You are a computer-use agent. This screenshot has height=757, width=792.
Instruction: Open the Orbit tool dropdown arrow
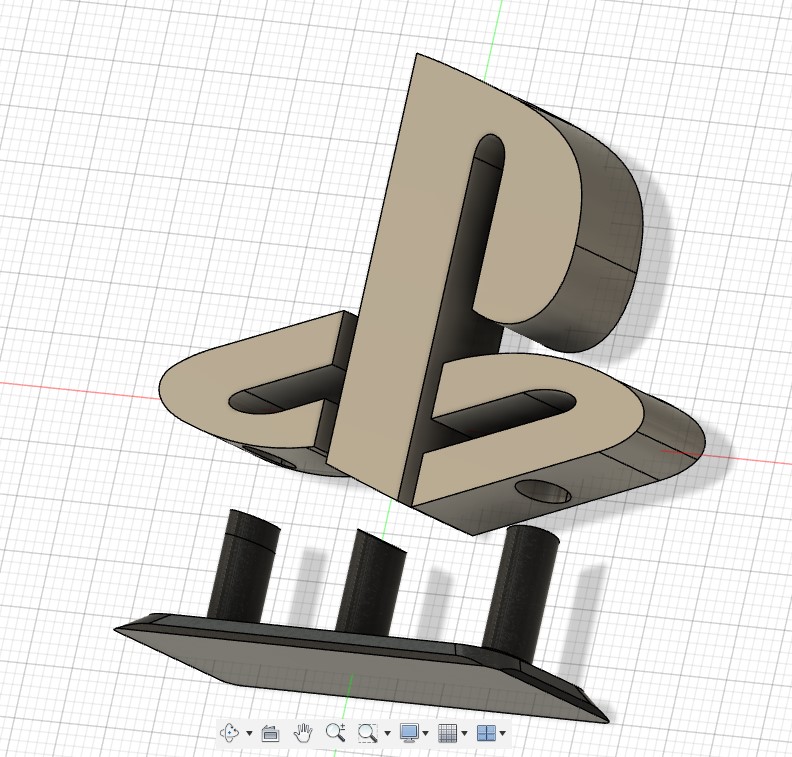click(x=249, y=733)
